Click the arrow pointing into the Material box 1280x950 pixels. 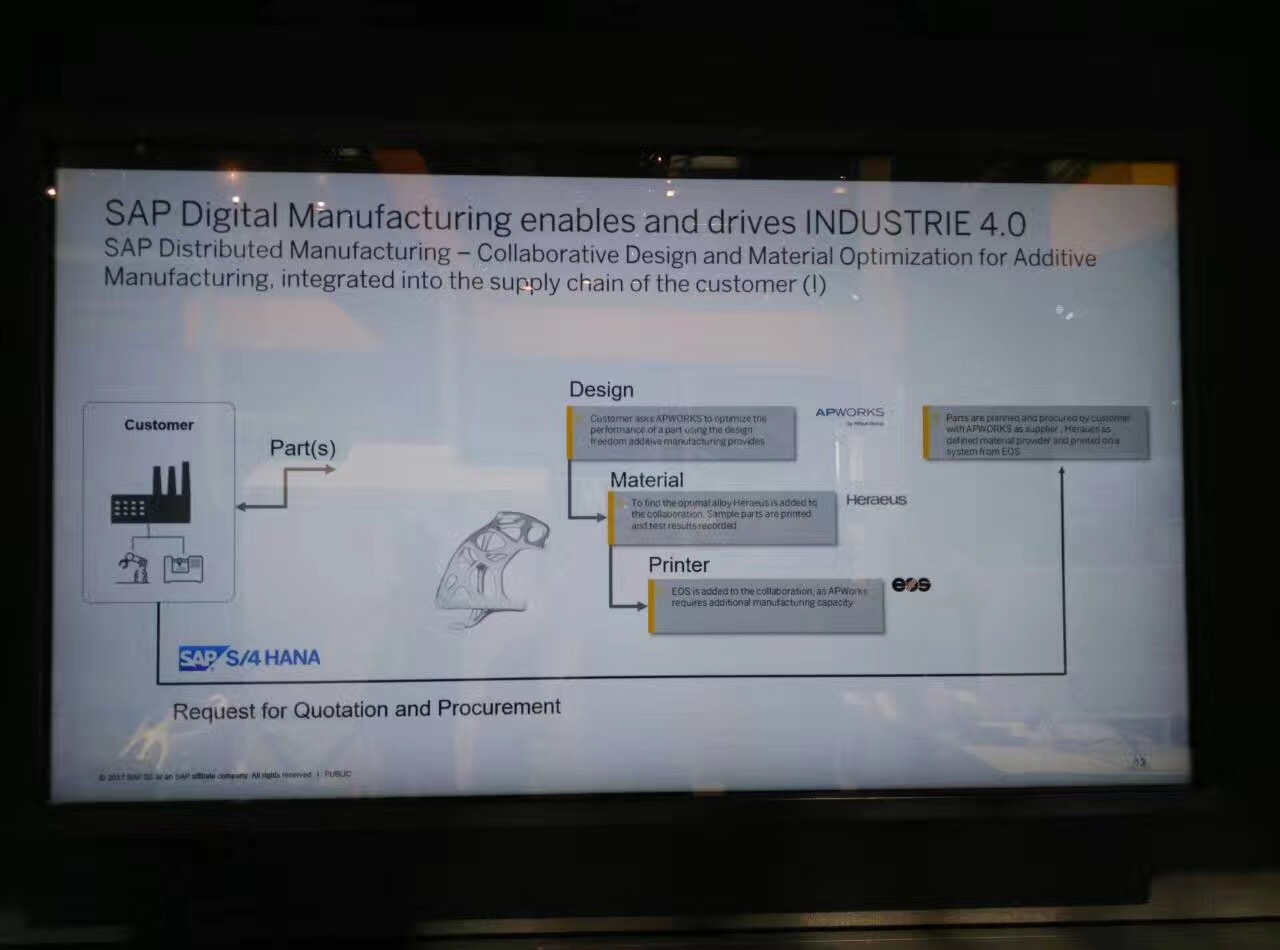pos(590,516)
